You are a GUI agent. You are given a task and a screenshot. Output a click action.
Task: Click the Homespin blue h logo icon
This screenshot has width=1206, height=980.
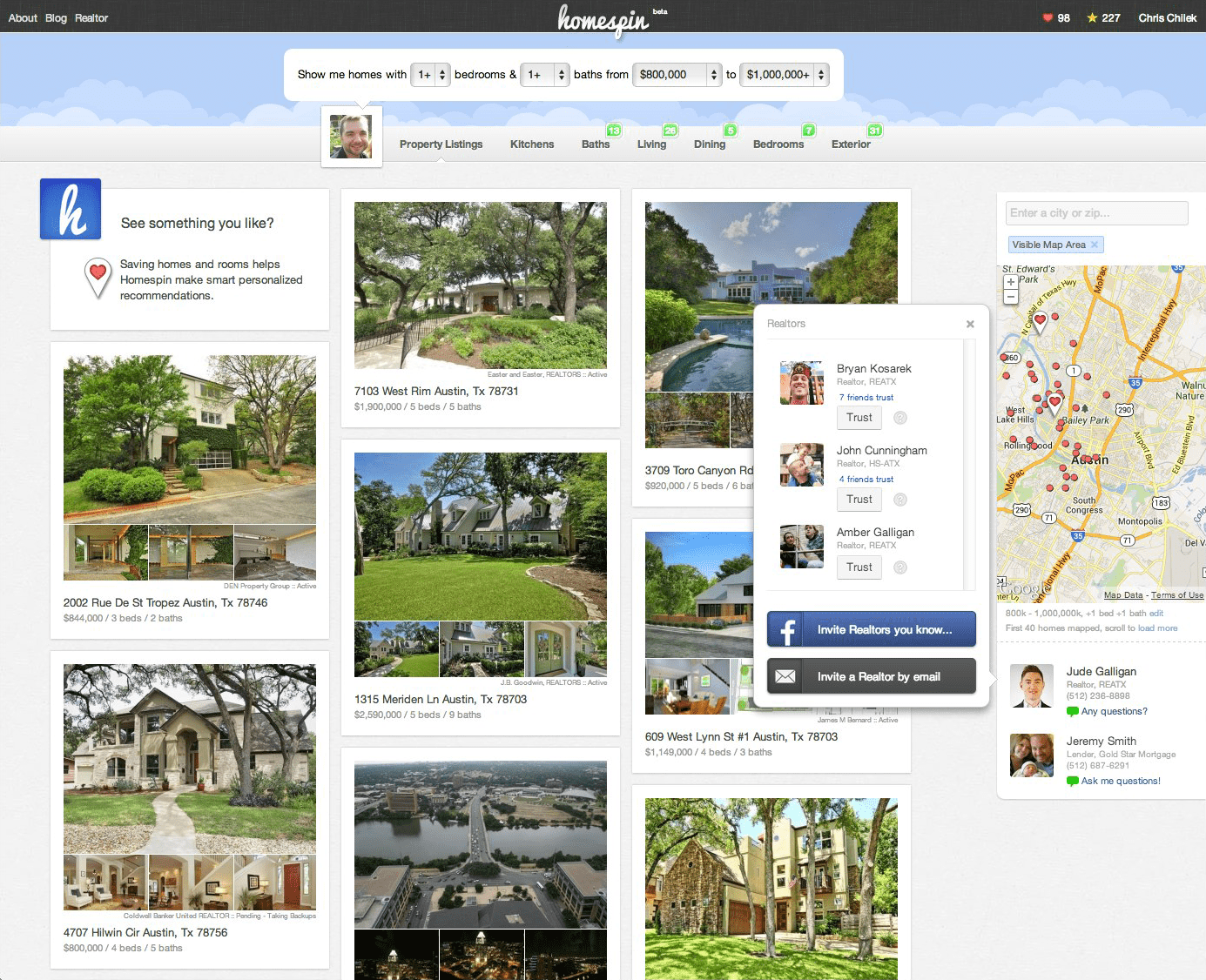[71, 209]
